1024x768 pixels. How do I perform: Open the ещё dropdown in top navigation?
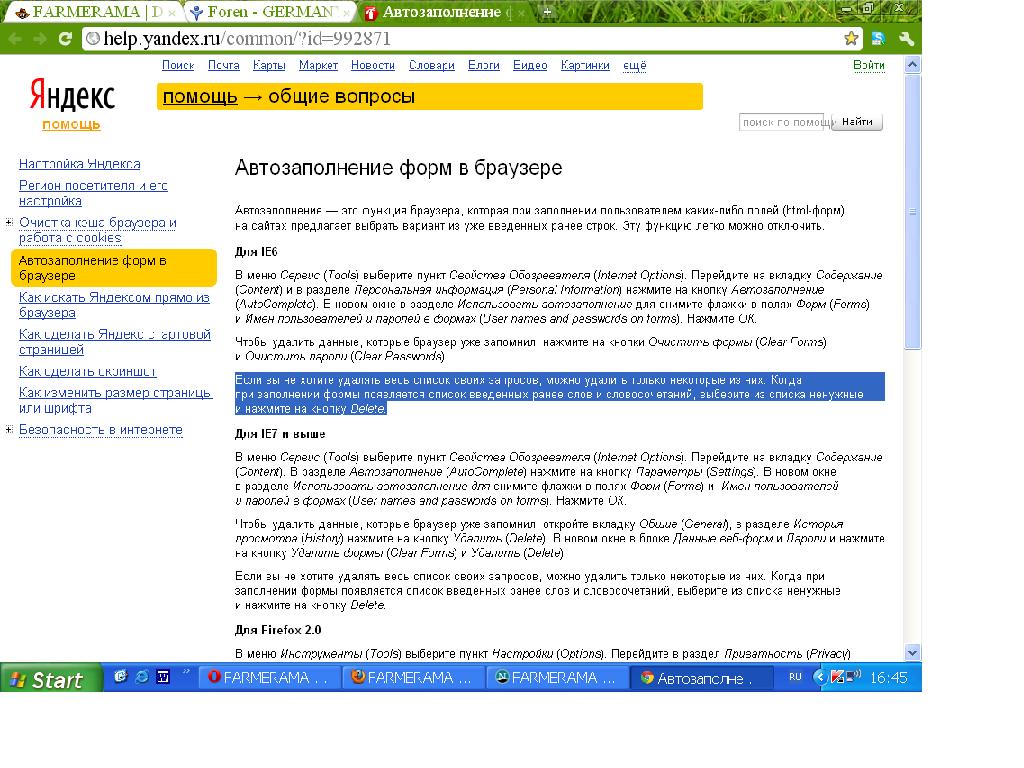click(634, 65)
